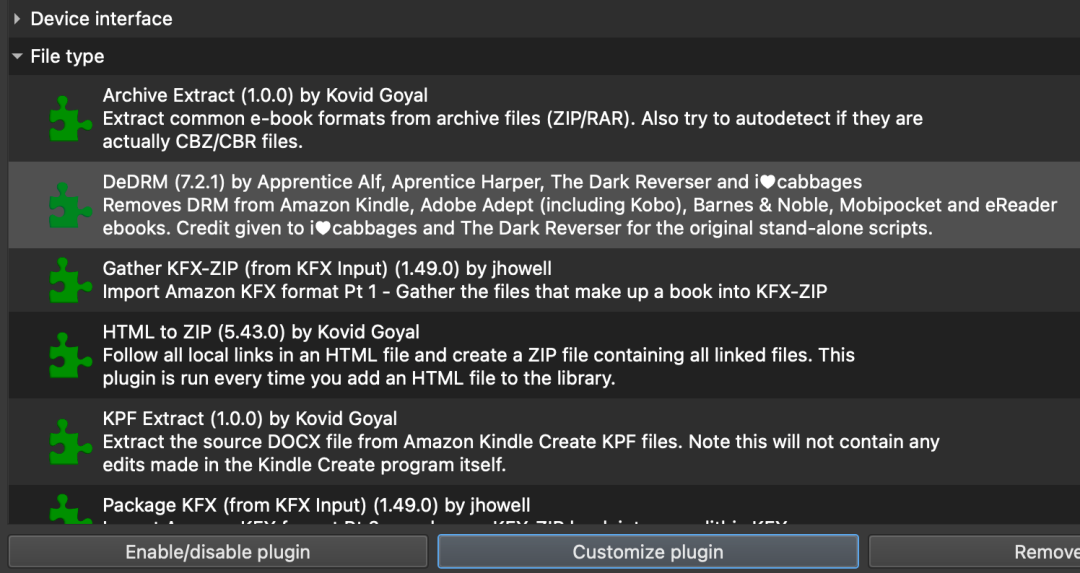1080x573 pixels.
Task: Click the Enable/disable plugin button
Action: click(x=218, y=552)
